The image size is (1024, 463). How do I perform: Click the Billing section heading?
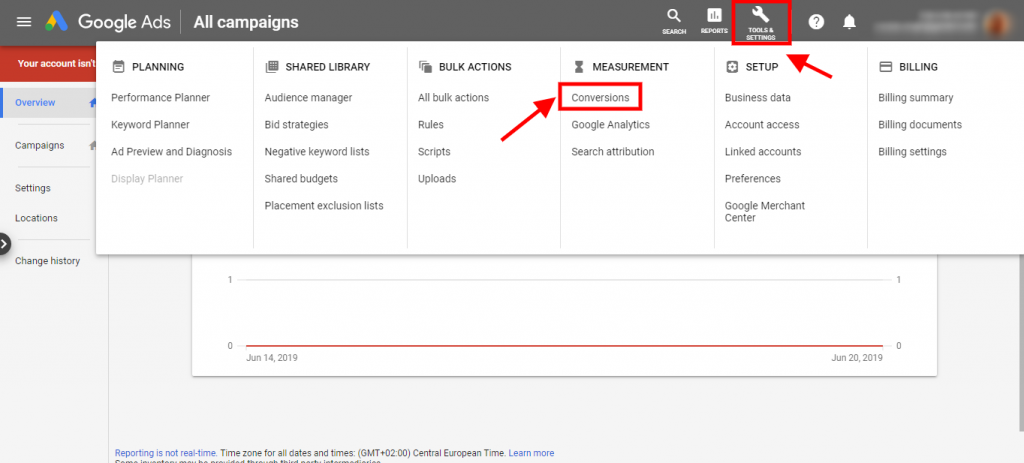click(908, 67)
